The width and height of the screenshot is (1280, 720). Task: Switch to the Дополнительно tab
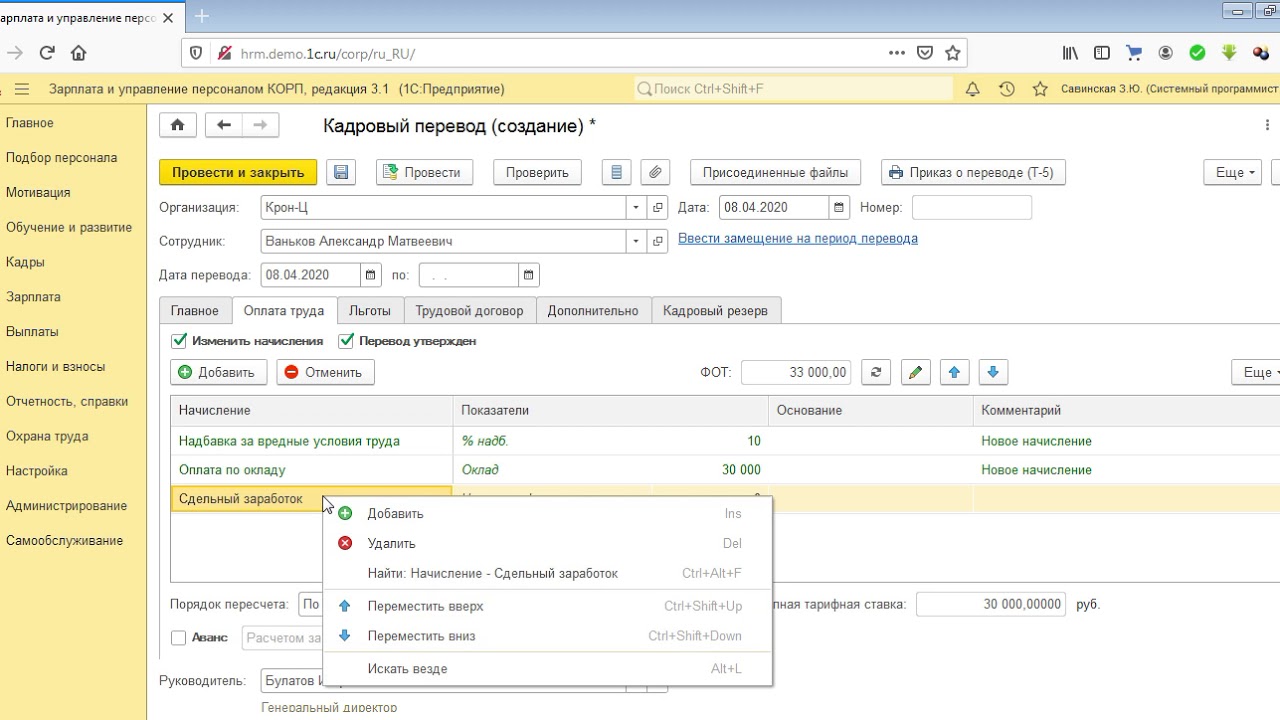point(593,311)
